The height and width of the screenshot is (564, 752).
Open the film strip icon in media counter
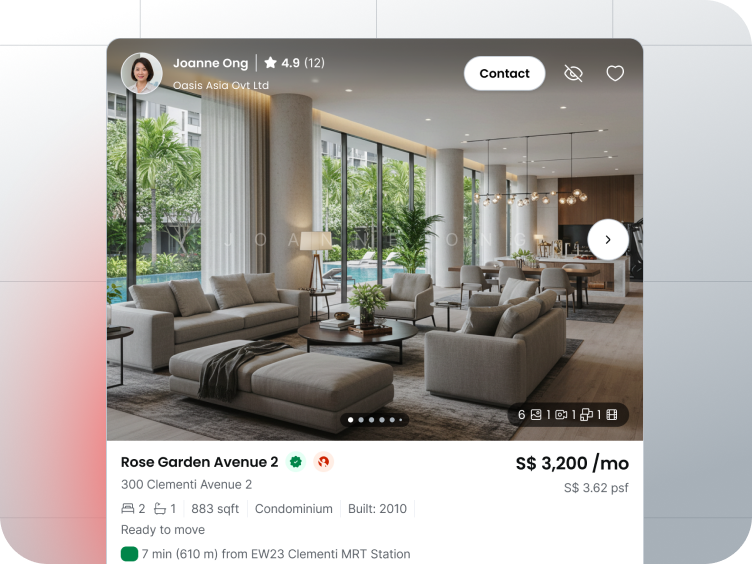[612, 414]
